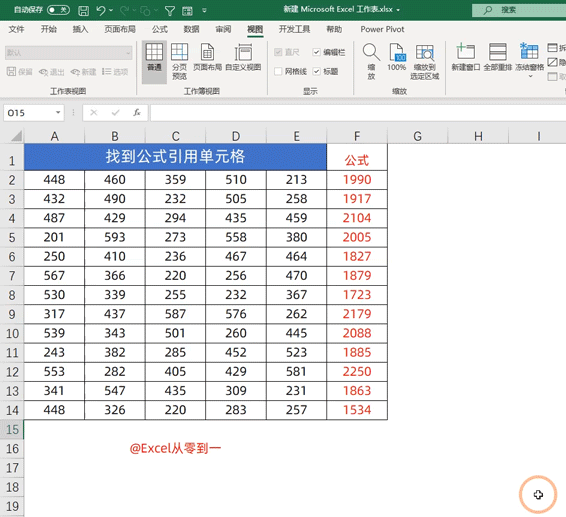Viewport: 566px width, 517px height.
Task: Click the 保留 sheet view button
Action: (20, 72)
